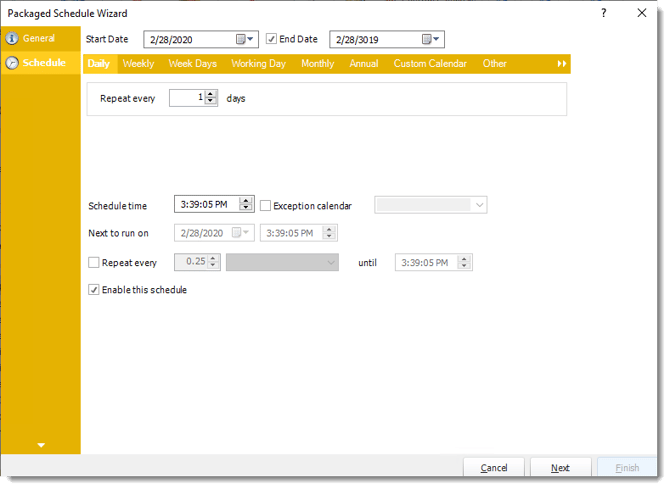Increase the Schedule time value
Viewport: 670px width, 489px height.
(246, 200)
